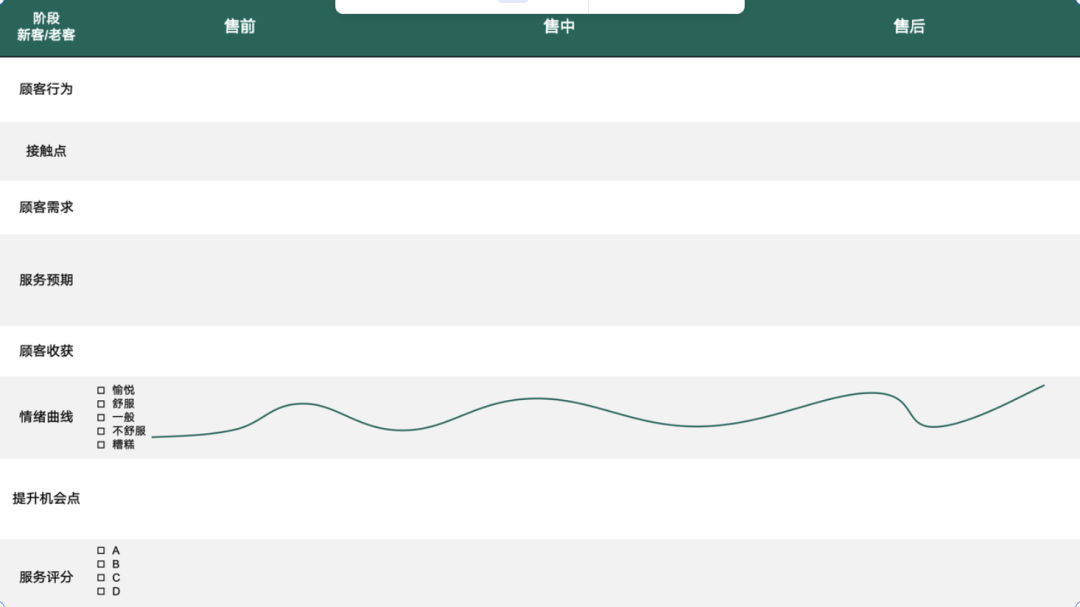Check the 愉悦 emotion checkbox
The width and height of the screenshot is (1080, 607).
click(x=101, y=390)
